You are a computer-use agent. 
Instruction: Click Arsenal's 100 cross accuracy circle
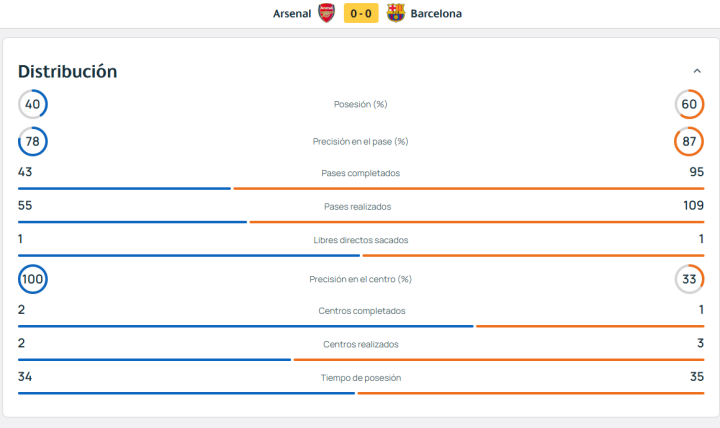[x=33, y=279]
